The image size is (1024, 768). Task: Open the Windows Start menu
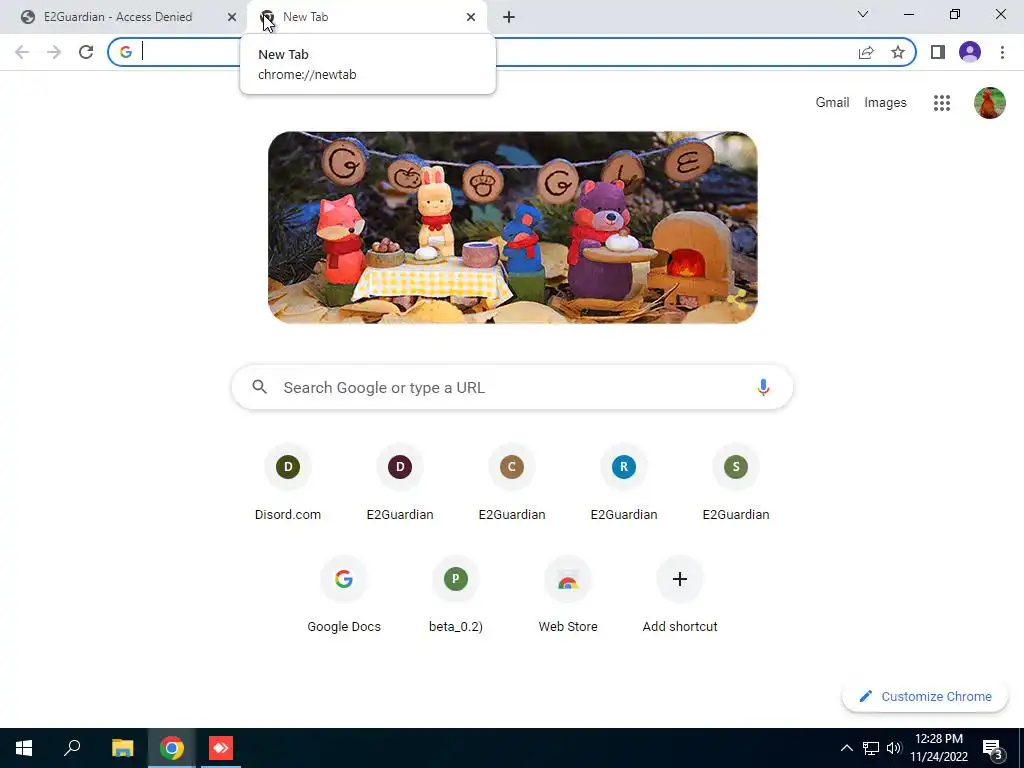tap(24, 748)
